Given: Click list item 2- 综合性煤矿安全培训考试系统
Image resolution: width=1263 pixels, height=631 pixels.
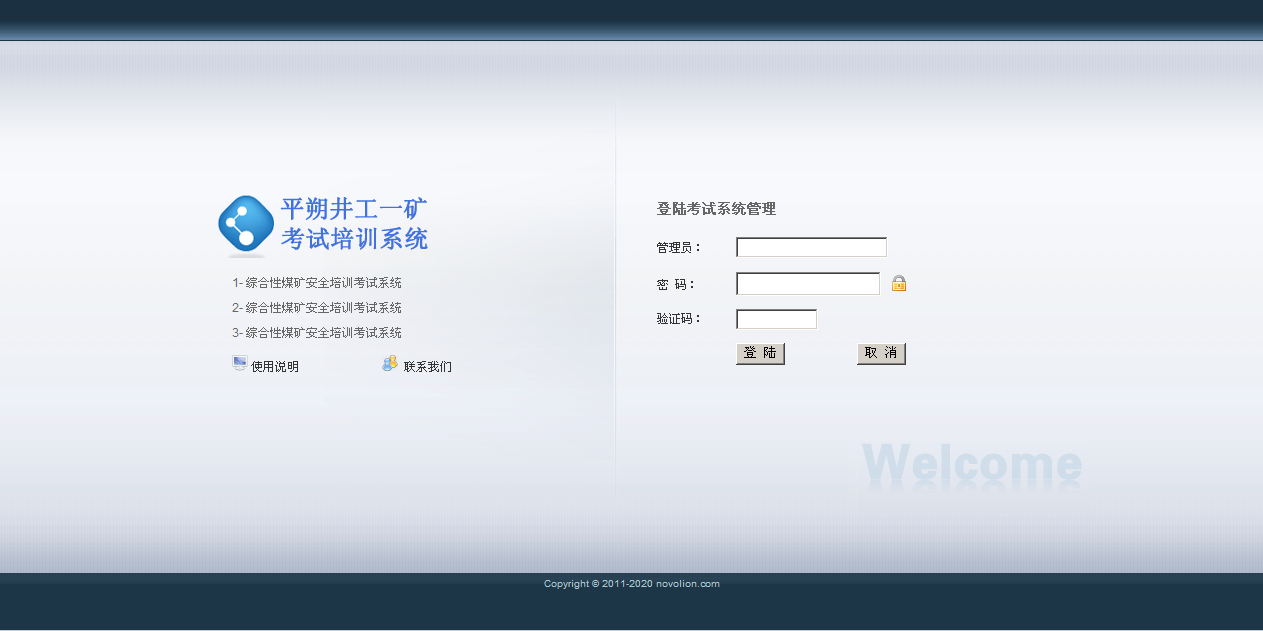Looking at the screenshot, I should pos(317,308).
